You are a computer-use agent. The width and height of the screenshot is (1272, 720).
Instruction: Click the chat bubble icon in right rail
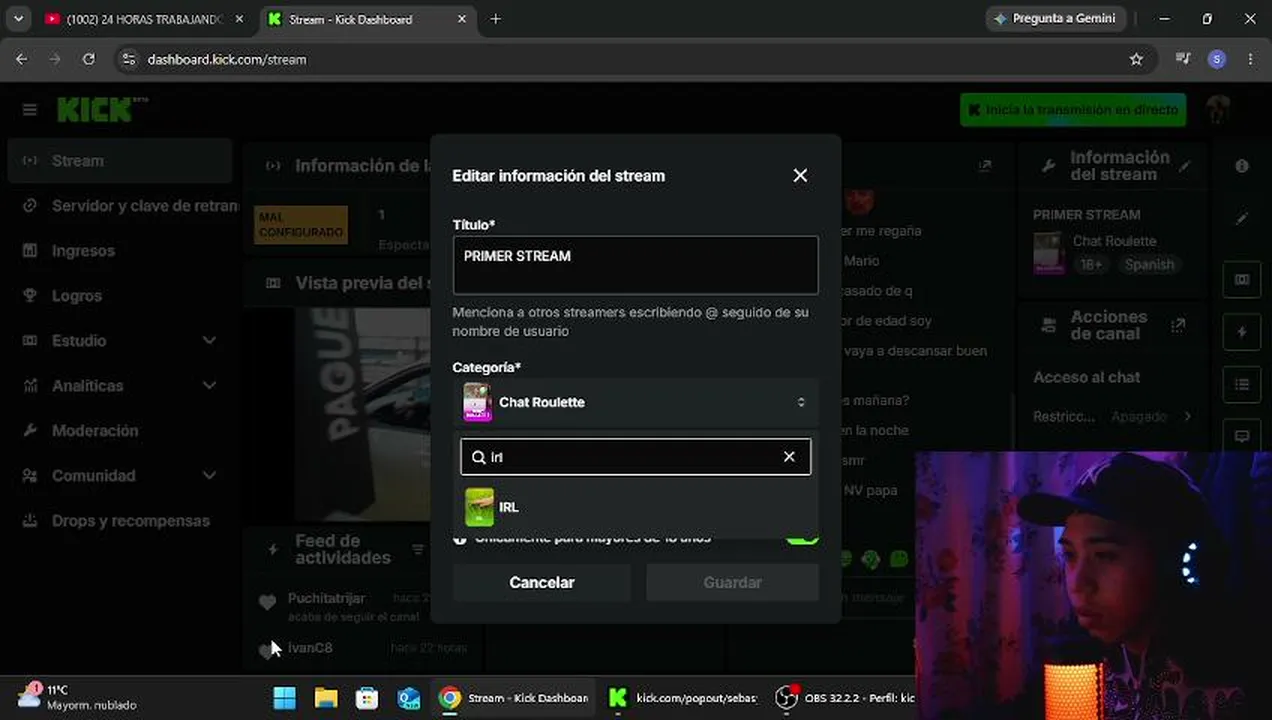1242,436
